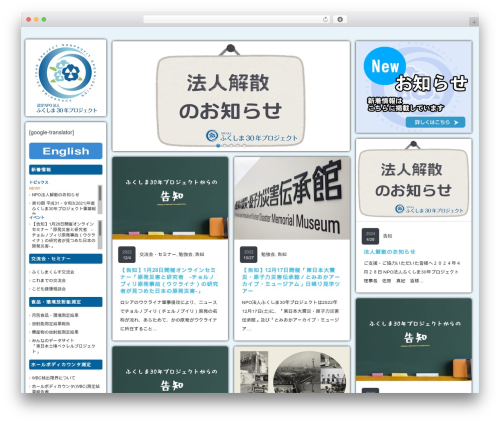Click the round icon right of address bar

(x=340, y=19)
